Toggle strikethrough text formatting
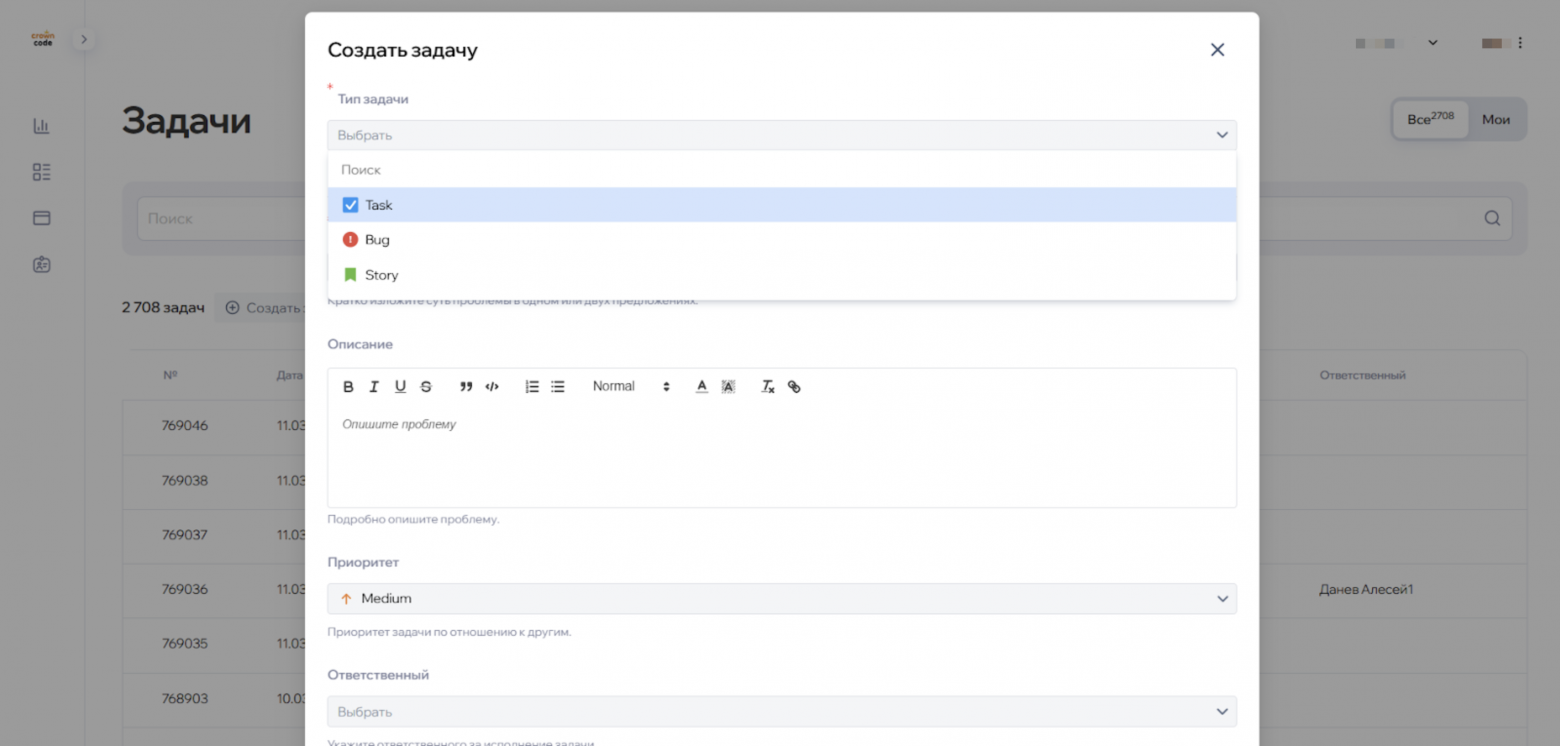The image size is (1560, 746). 426,387
